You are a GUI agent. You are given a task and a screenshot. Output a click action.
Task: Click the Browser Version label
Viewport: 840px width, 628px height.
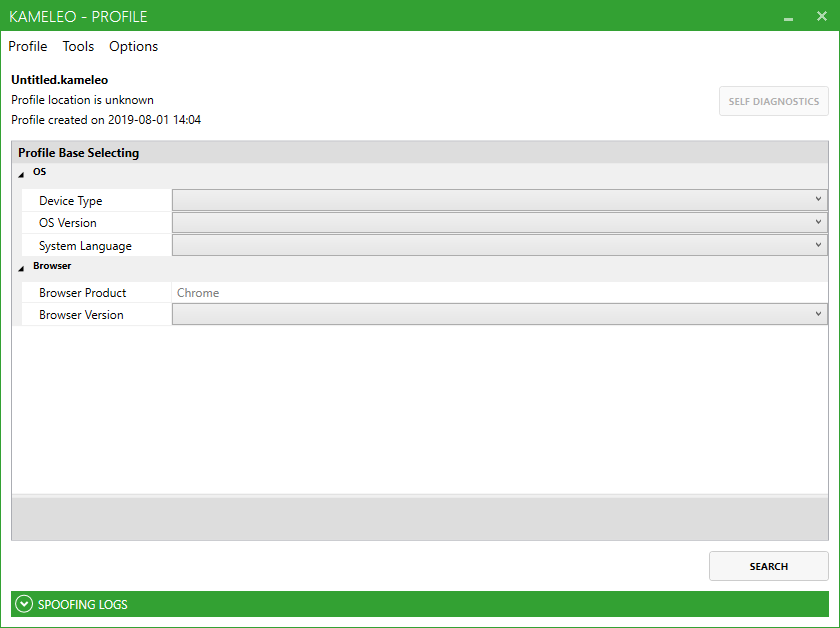[81, 315]
